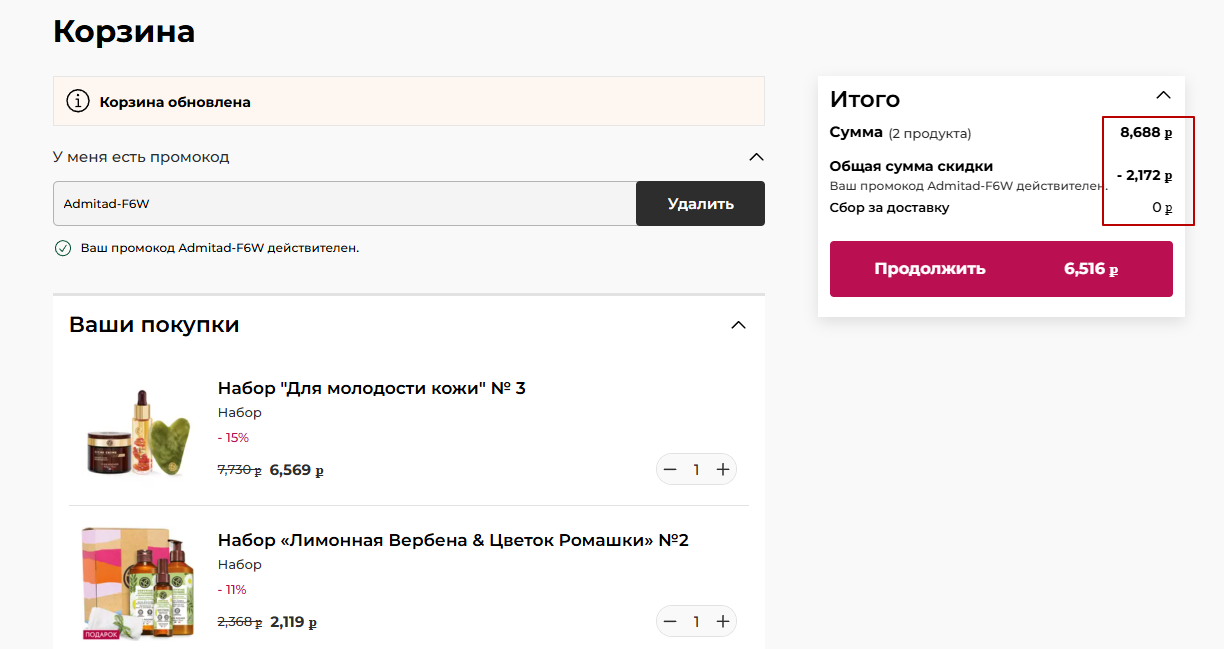Collapse the 'Ваши покупки' section
Viewport: 1224px width, 649px height.
pyautogui.click(x=738, y=325)
